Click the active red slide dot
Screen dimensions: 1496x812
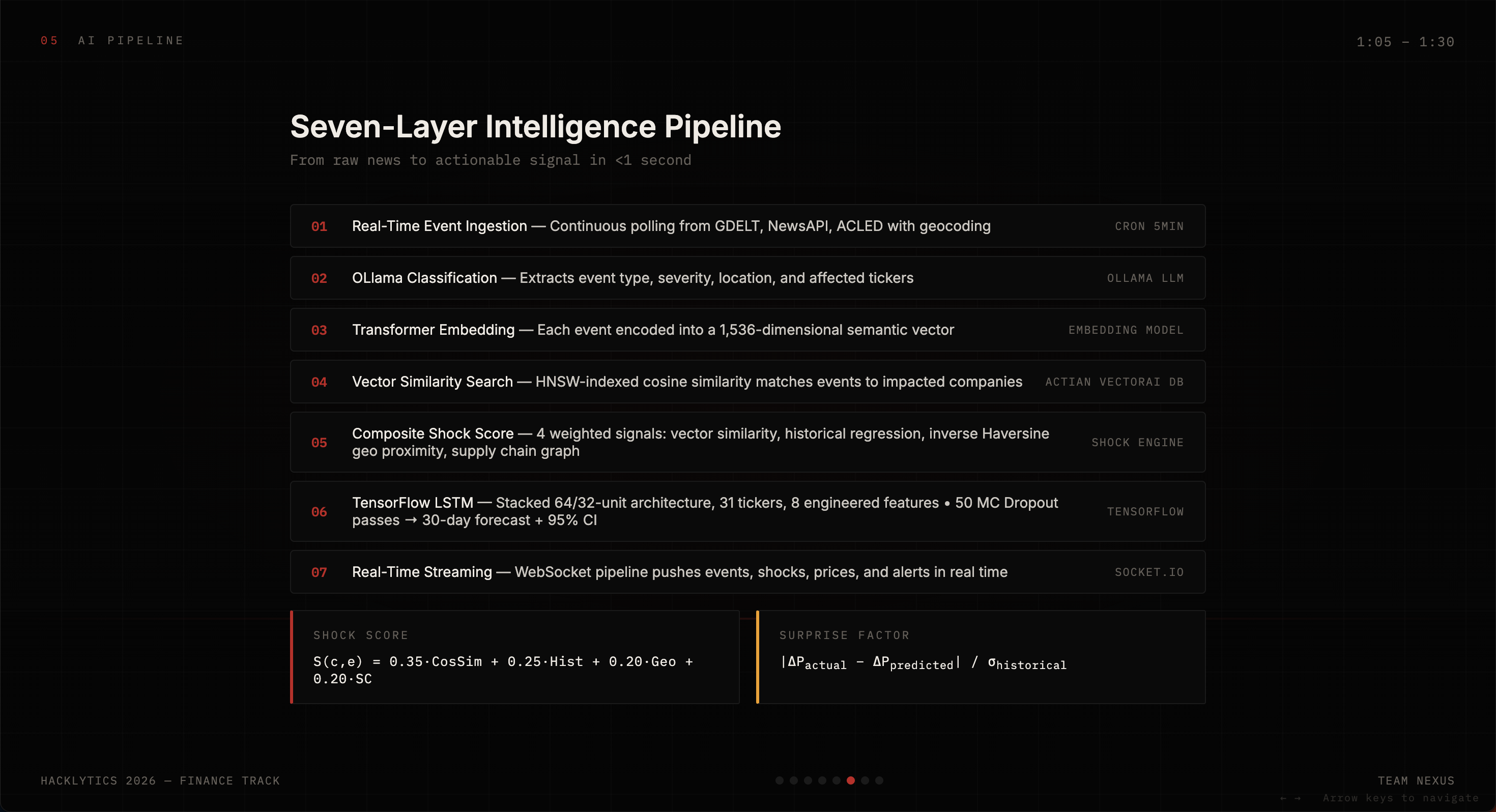point(851,780)
